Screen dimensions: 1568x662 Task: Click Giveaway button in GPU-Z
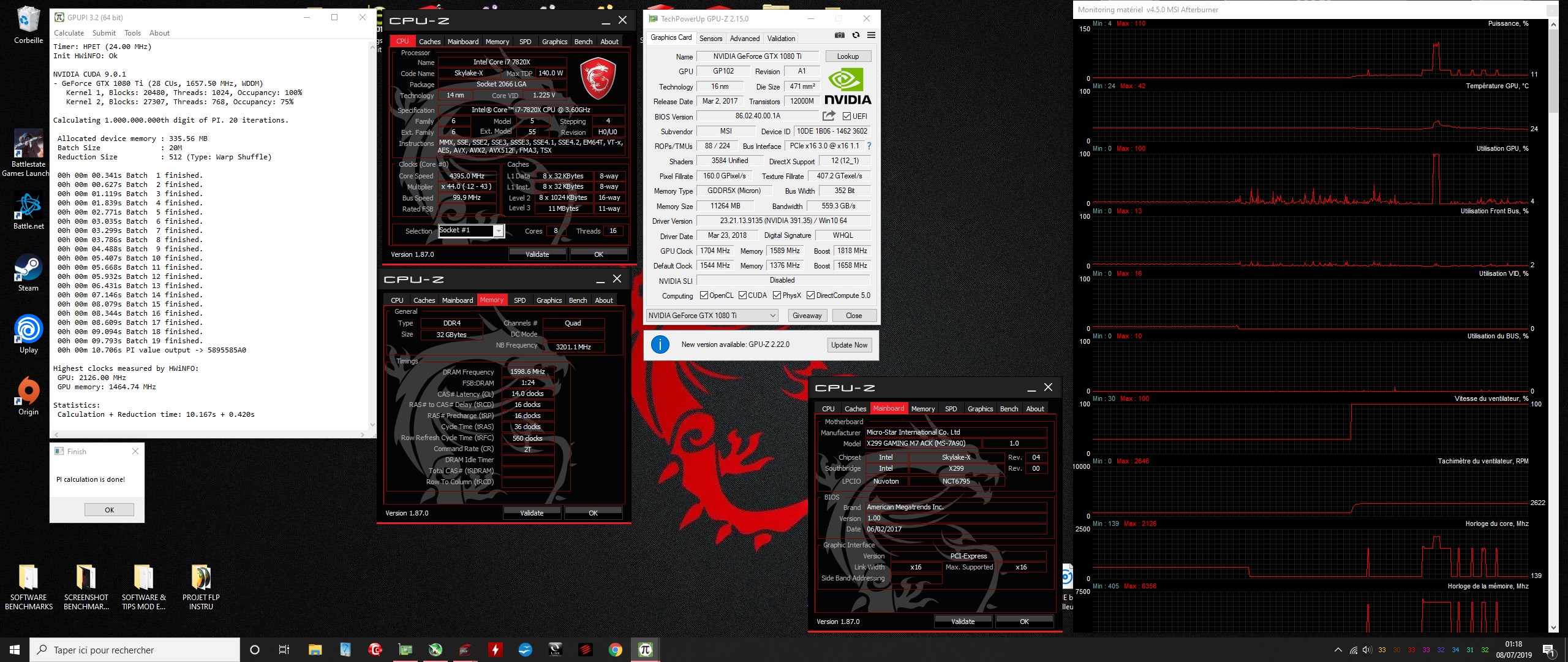[x=807, y=315]
